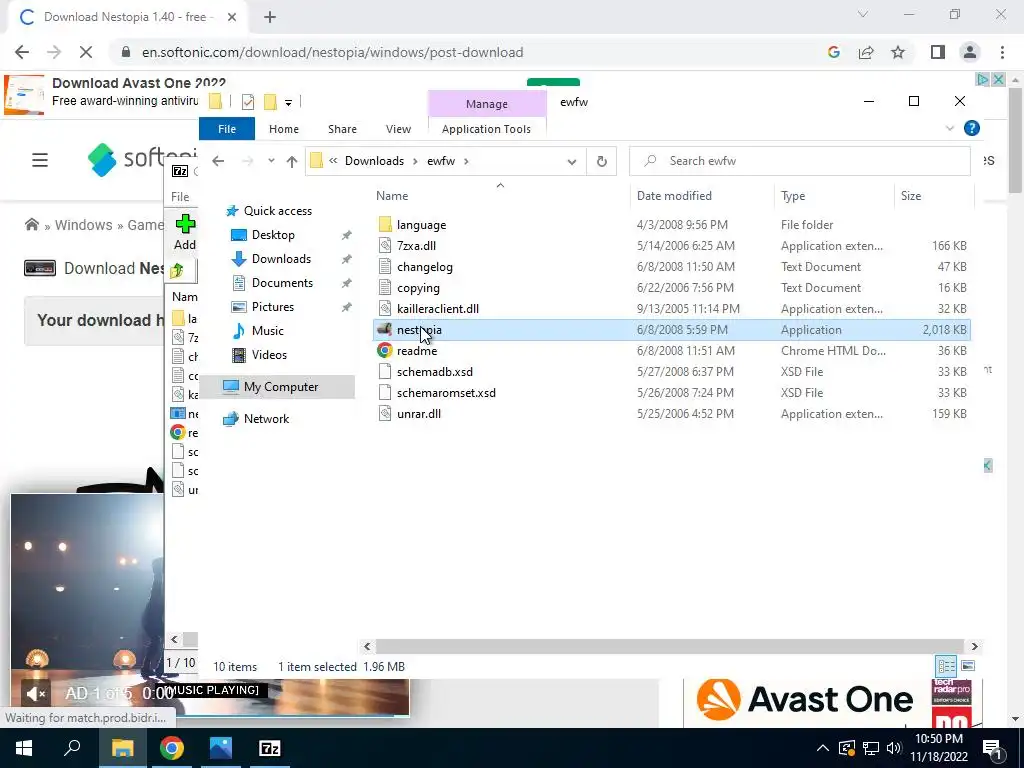Click the New Folder quick access toolbar icon
The height and width of the screenshot is (768, 1024).
[x=270, y=102]
